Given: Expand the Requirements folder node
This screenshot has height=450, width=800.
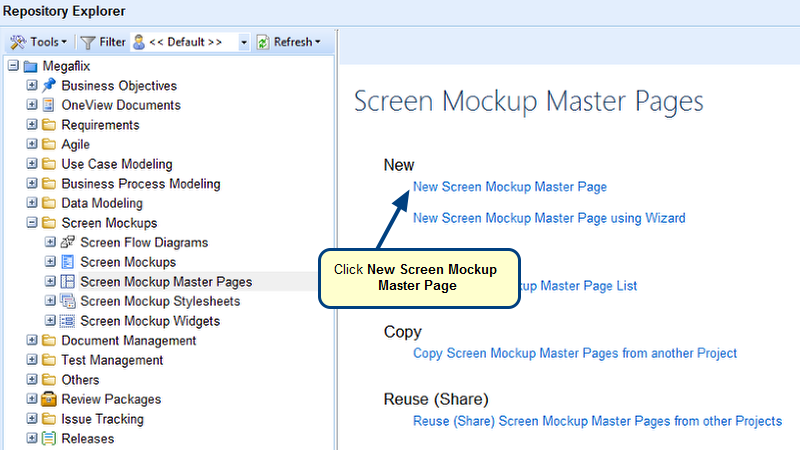Looking at the screenshot, I should 32,125.
